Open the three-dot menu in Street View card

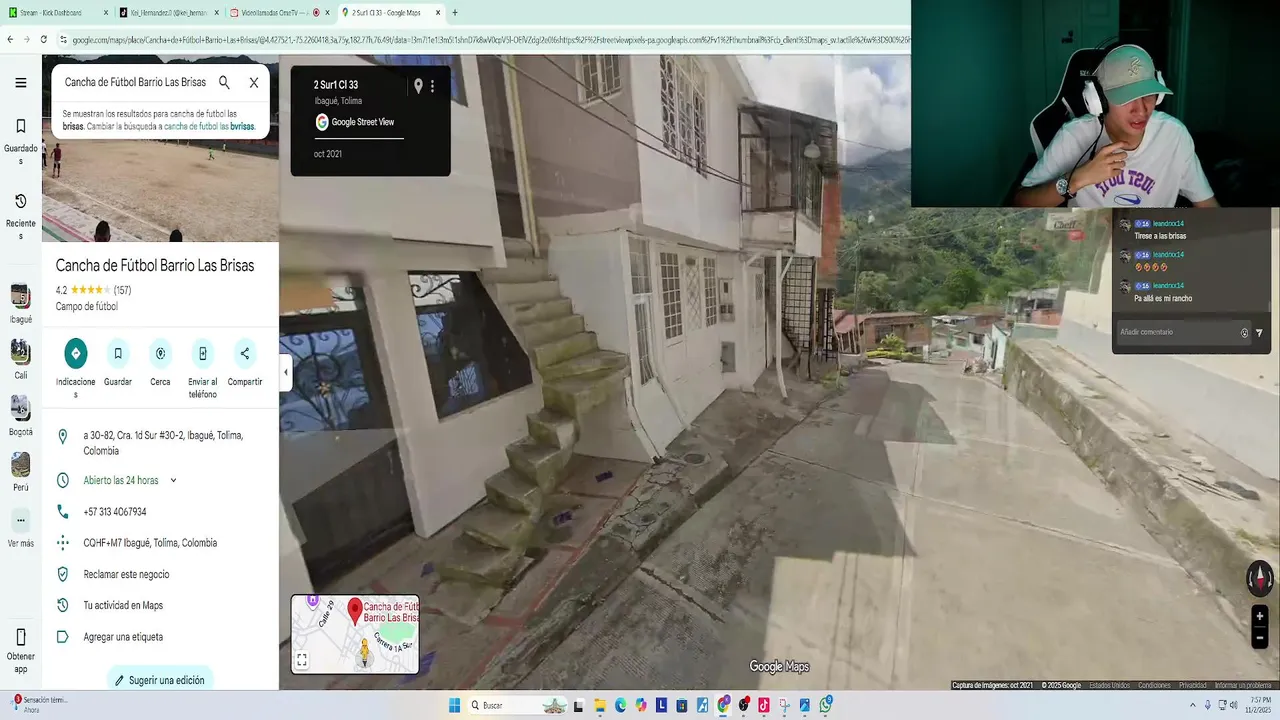(432, 86)
